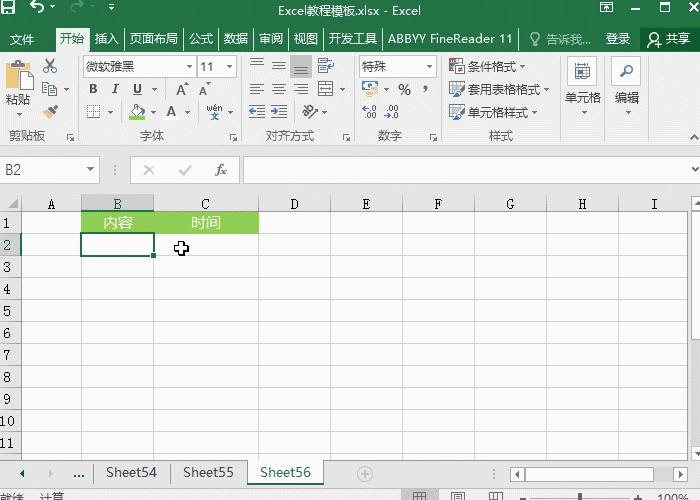The height and width of the screenshot is (500, 700).
Task: Toggle Bold formatting
Action: [93, 89]
